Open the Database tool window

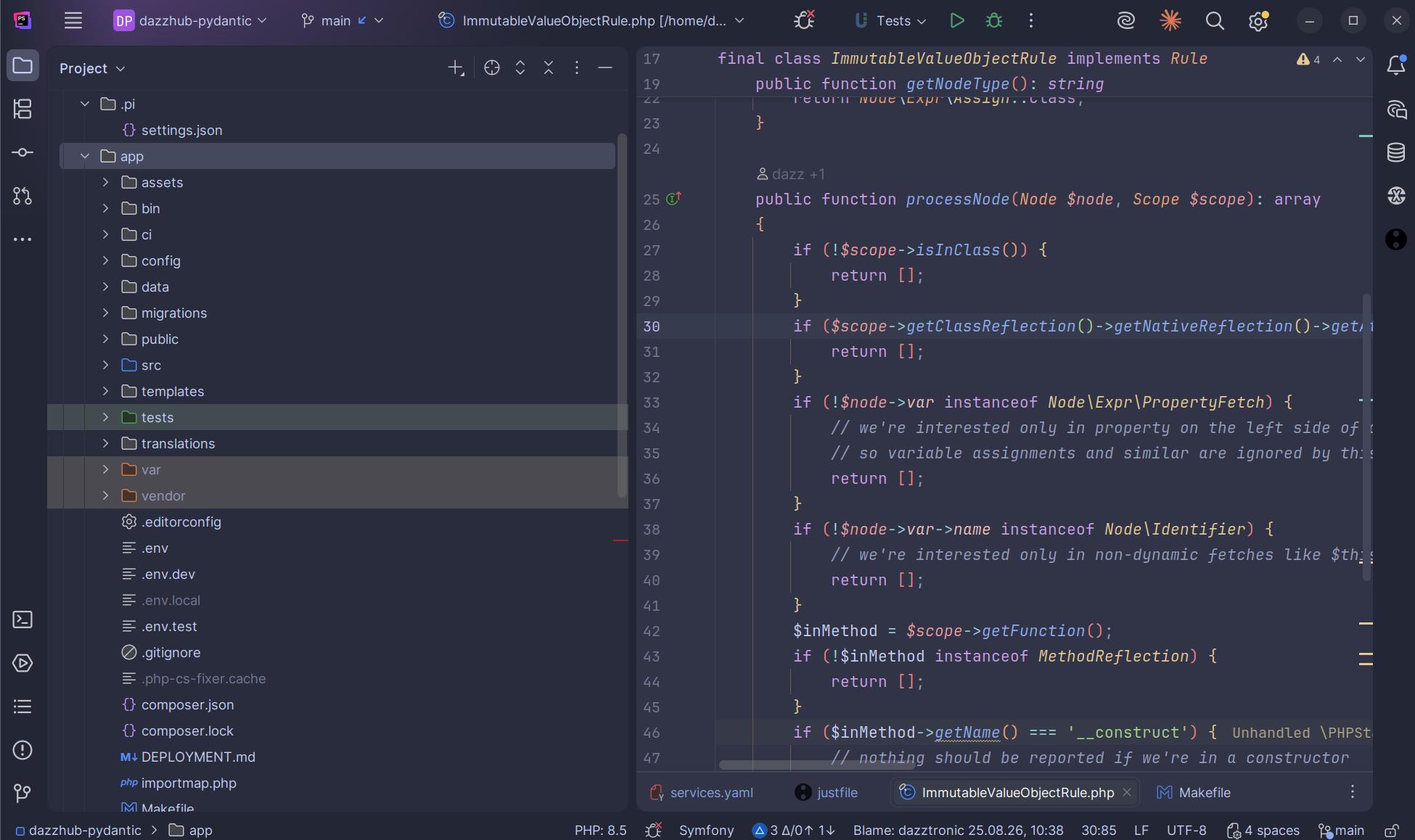[1396, 152]
